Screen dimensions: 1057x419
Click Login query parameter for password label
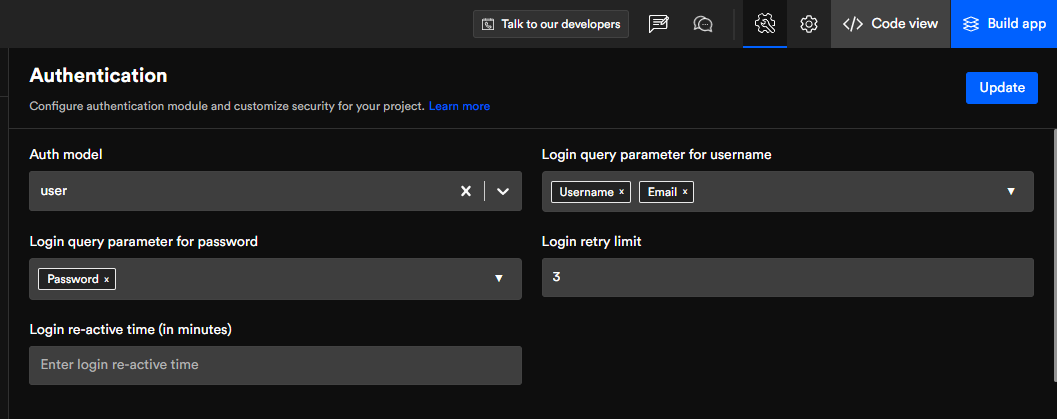pyautogui.click(x=144, y=241)
